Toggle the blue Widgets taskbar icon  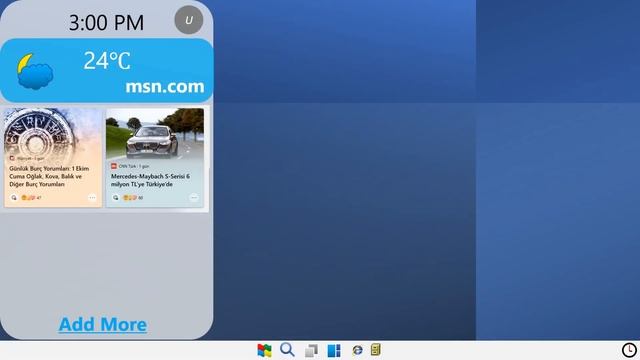pos(334,350)
